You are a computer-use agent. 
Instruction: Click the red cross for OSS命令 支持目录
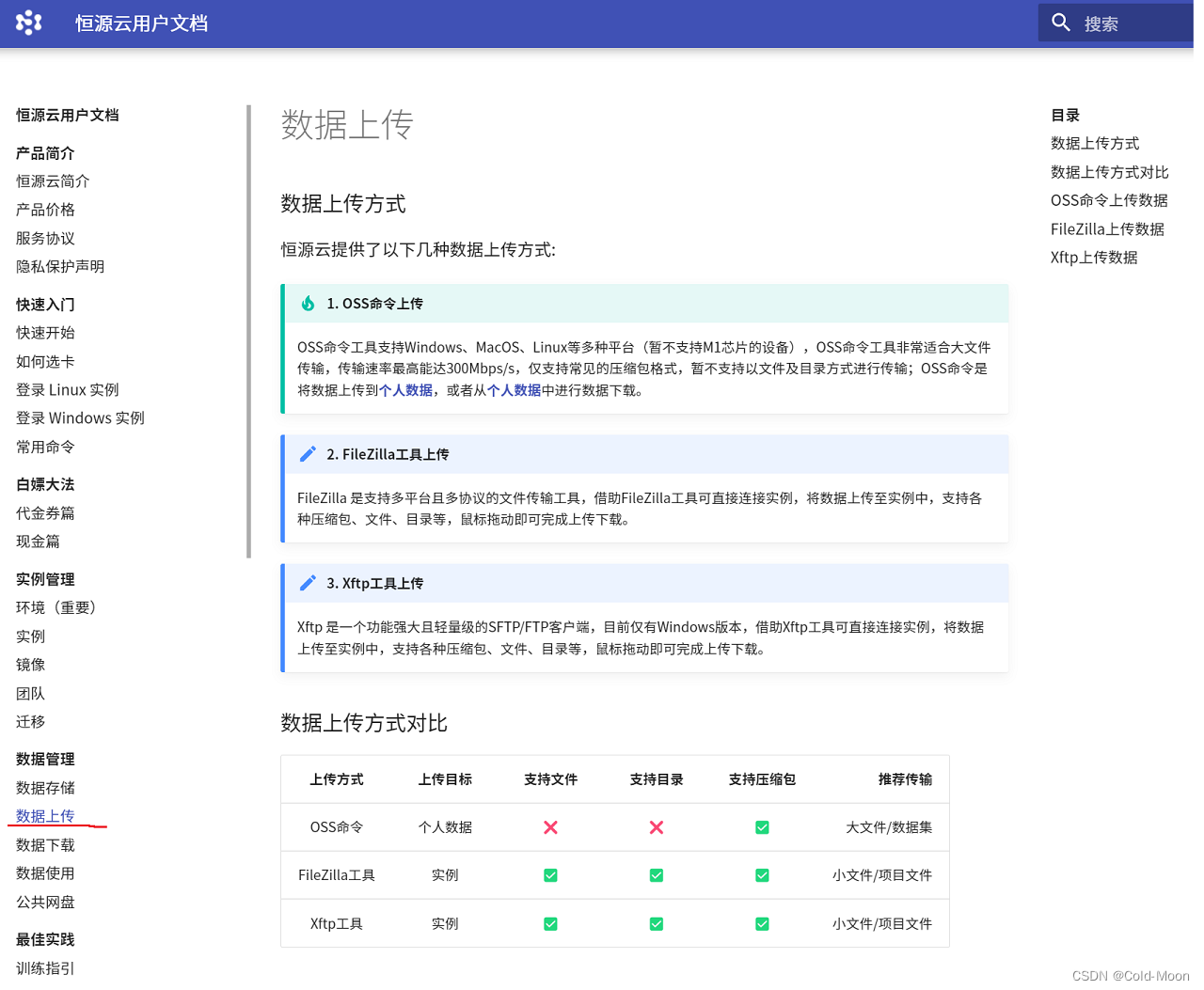click(x=657, y=827)
